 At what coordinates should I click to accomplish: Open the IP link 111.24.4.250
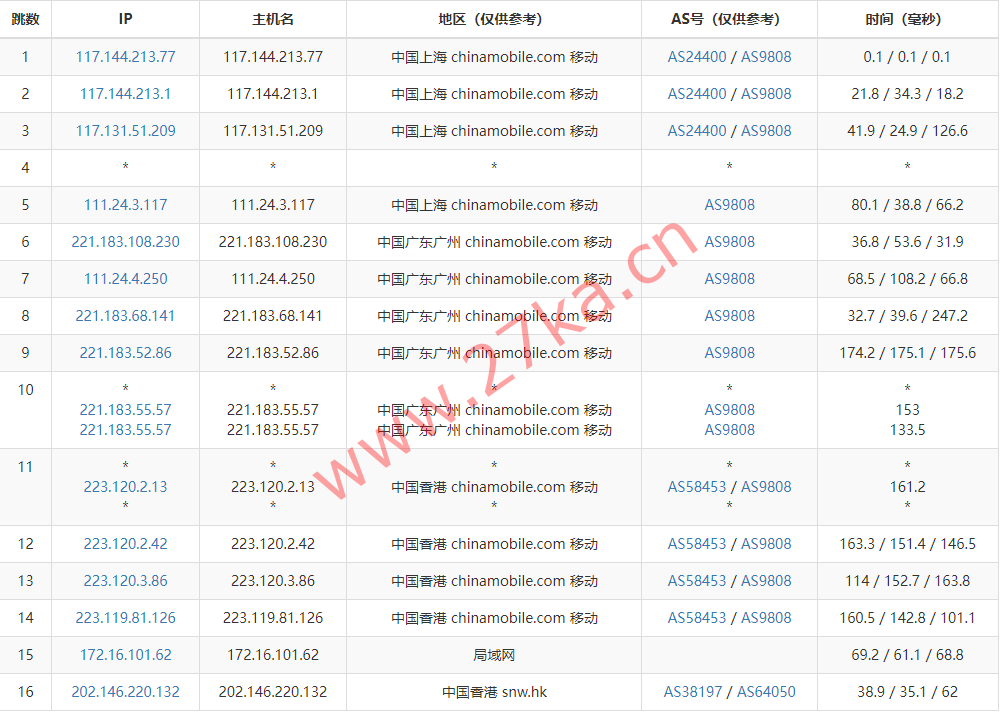pyautogui.click(x=125, y=279)
